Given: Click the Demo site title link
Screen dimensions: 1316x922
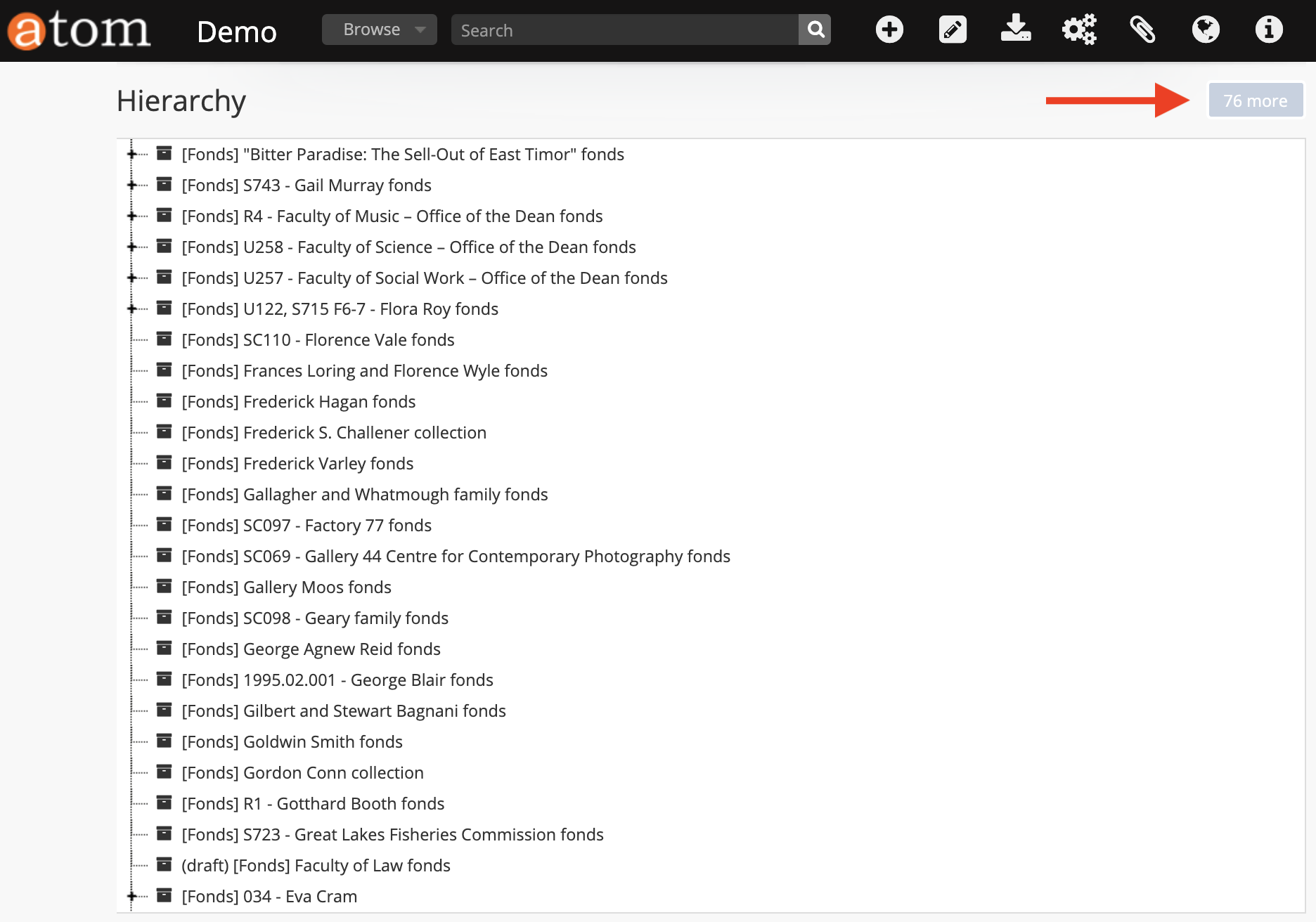Looking at the screenshot, I should (237, 32).
